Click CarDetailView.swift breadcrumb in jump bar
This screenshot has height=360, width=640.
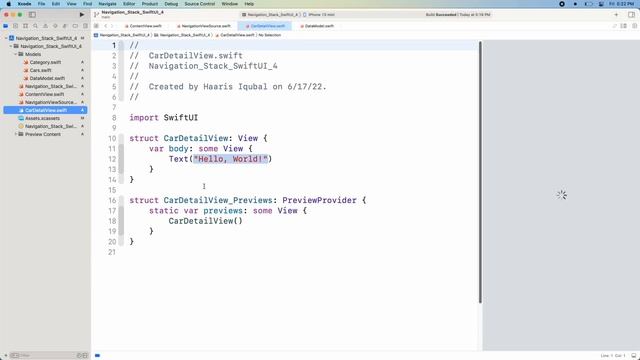click(235, 35)
